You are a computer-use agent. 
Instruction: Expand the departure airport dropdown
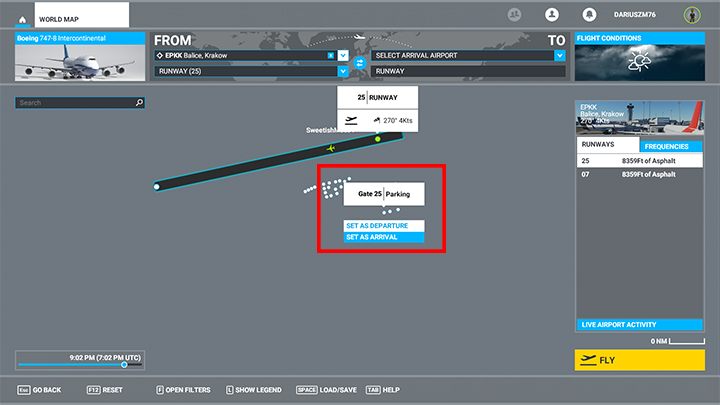(343, 55)
